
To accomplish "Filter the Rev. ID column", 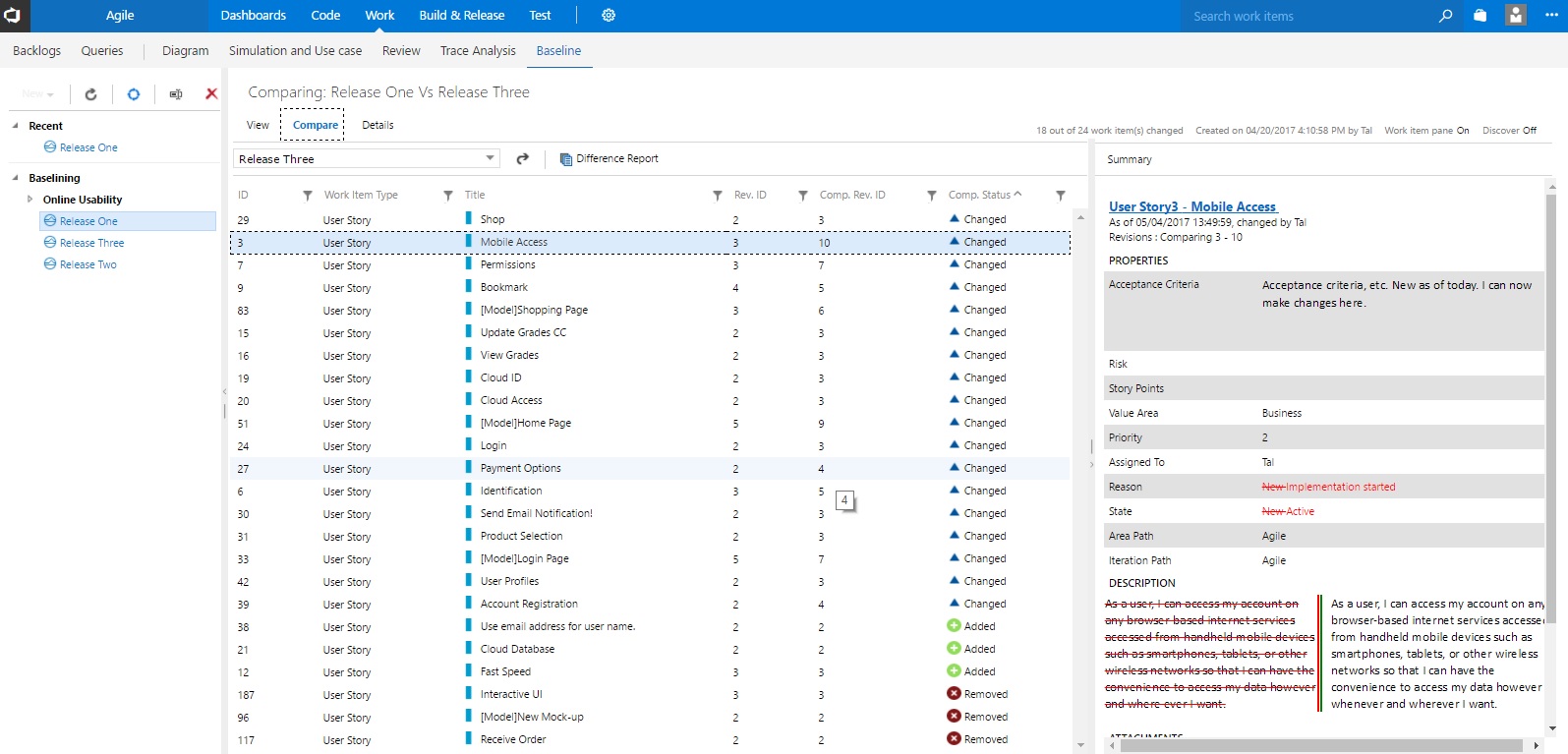I will click(x=803, y=196).
